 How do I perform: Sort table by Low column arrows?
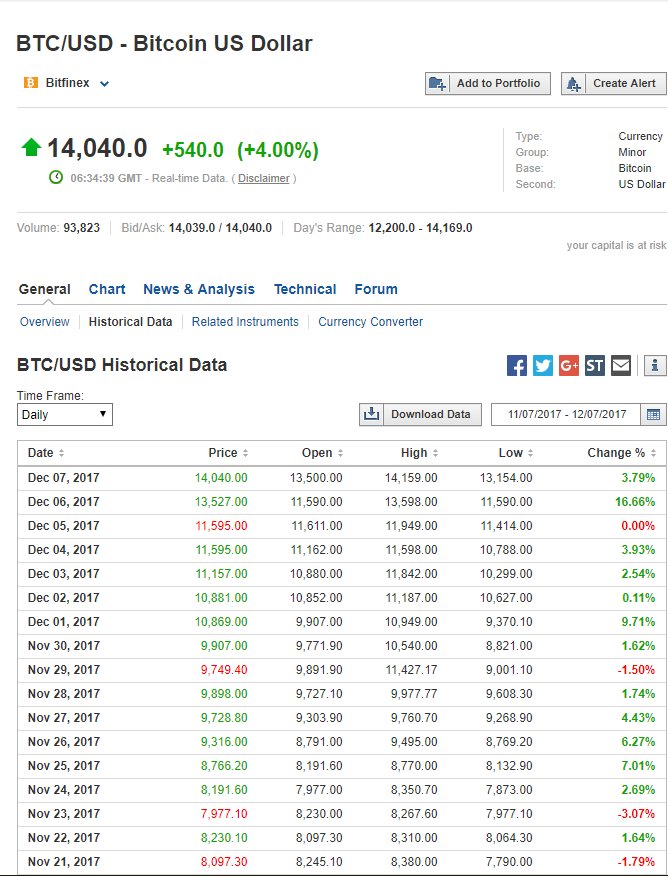coord(530,453)
